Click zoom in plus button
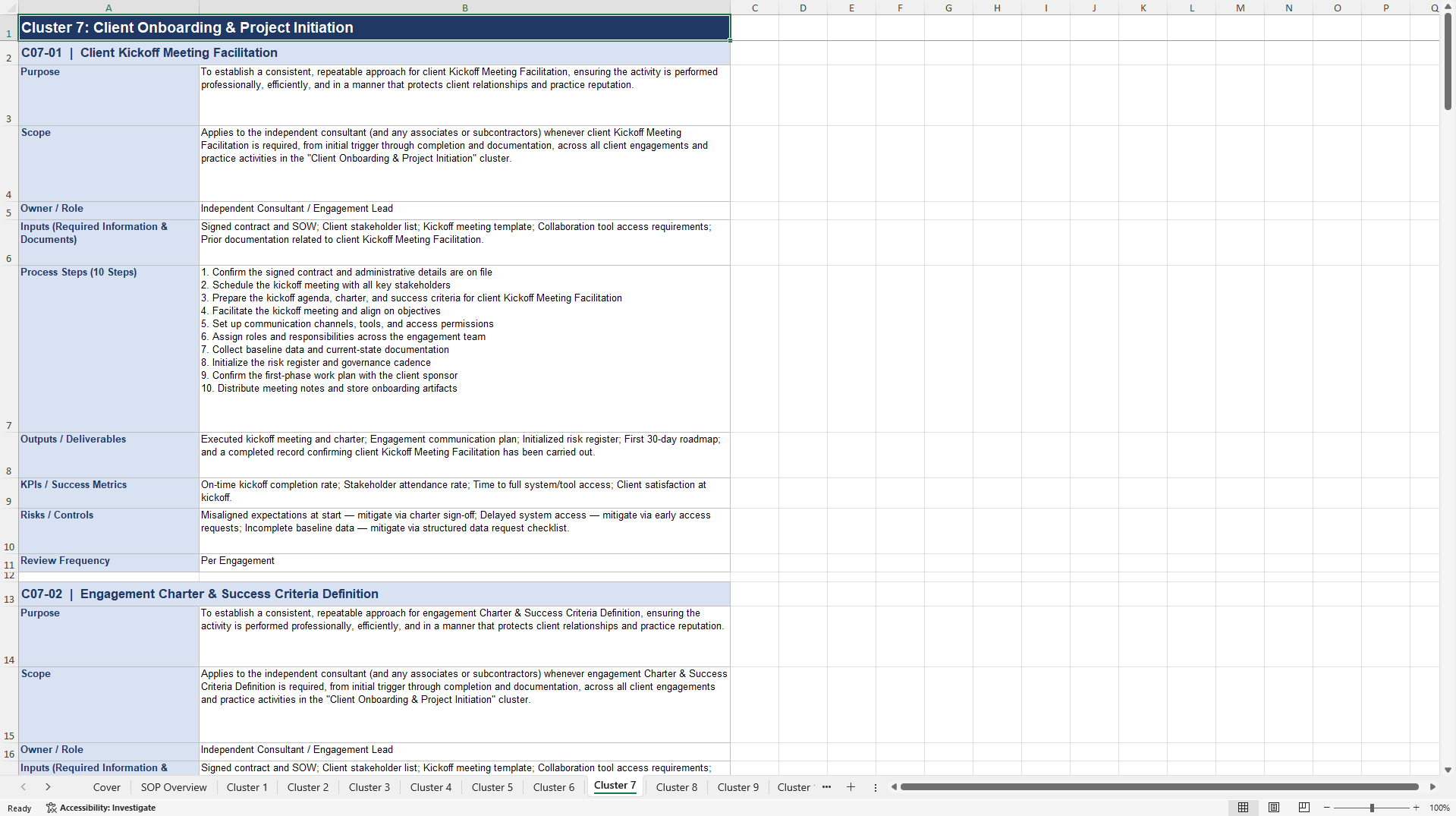 coord(1416,808)
